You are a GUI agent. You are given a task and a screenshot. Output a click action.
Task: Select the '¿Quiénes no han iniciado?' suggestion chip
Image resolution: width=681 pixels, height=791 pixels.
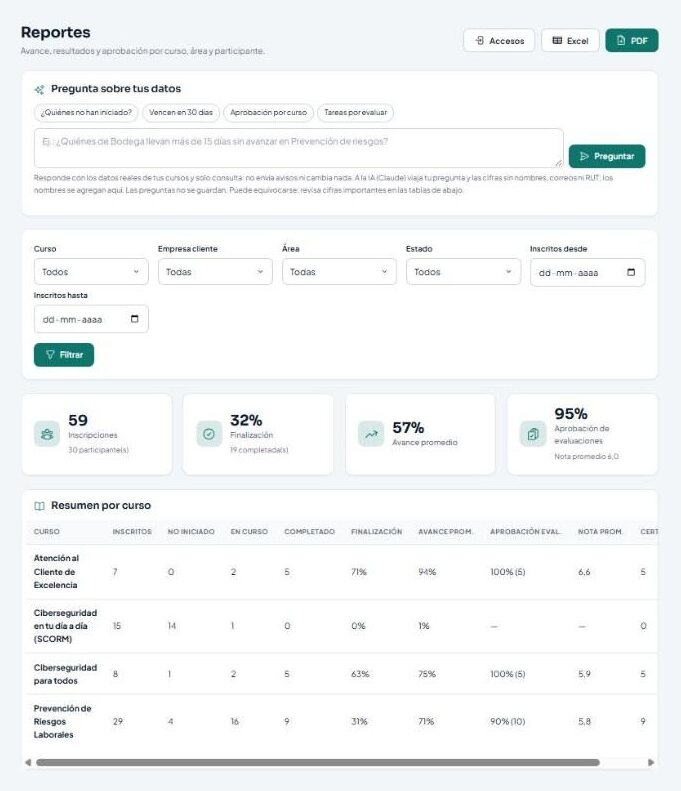point(86,112)
